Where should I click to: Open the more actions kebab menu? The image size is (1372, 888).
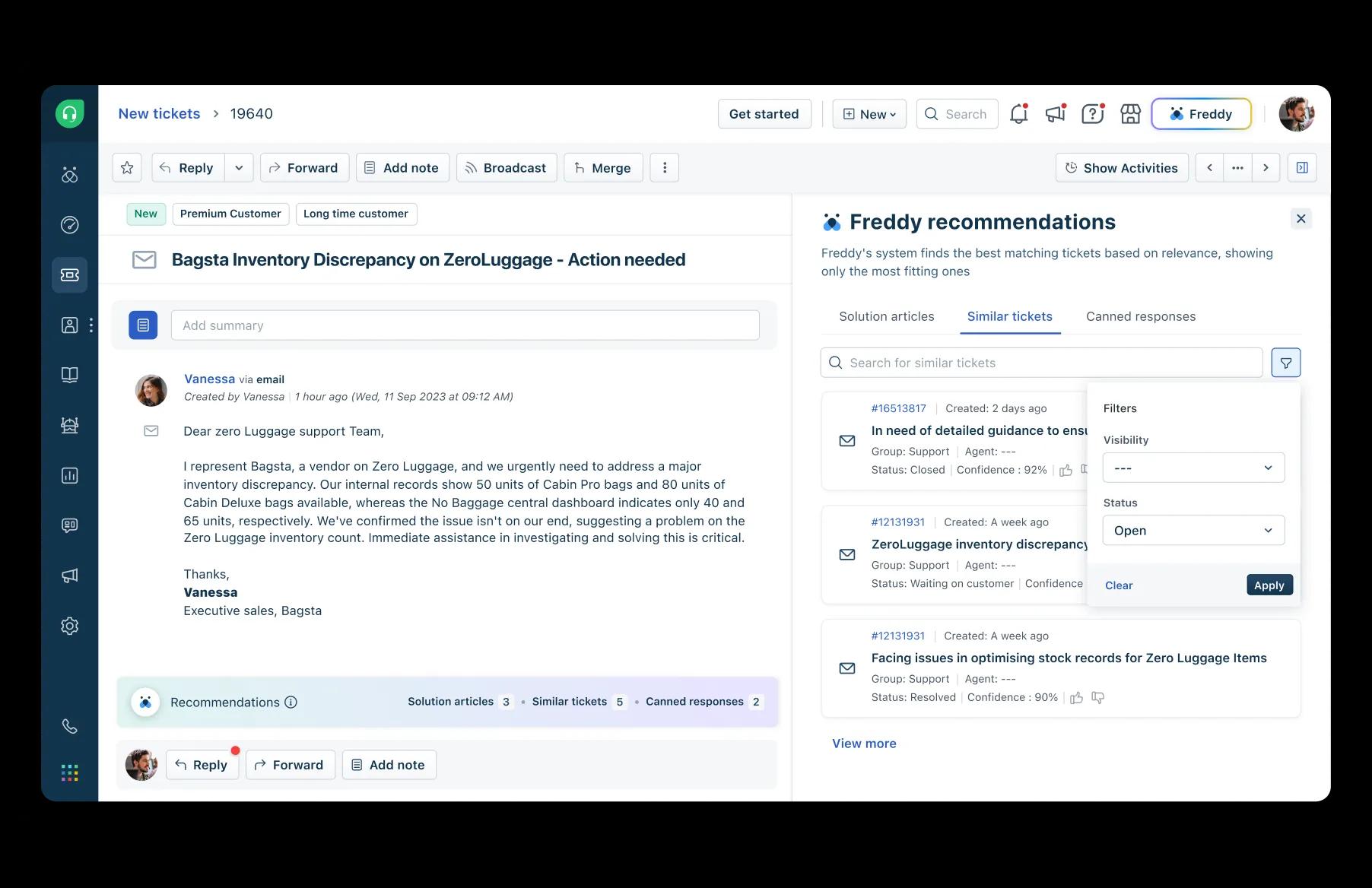[665, 168]
